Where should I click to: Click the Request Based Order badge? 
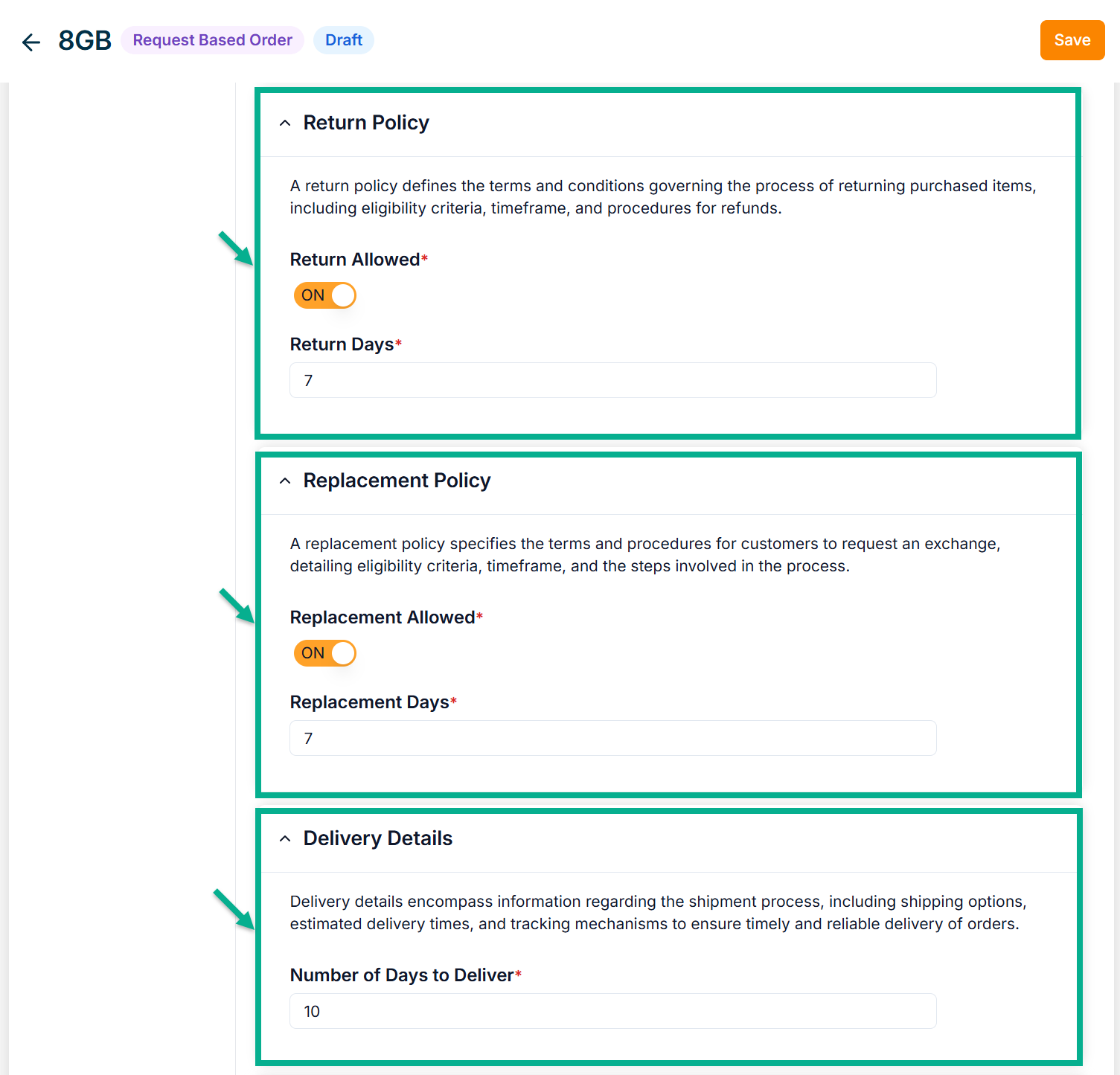coord(212,40)
